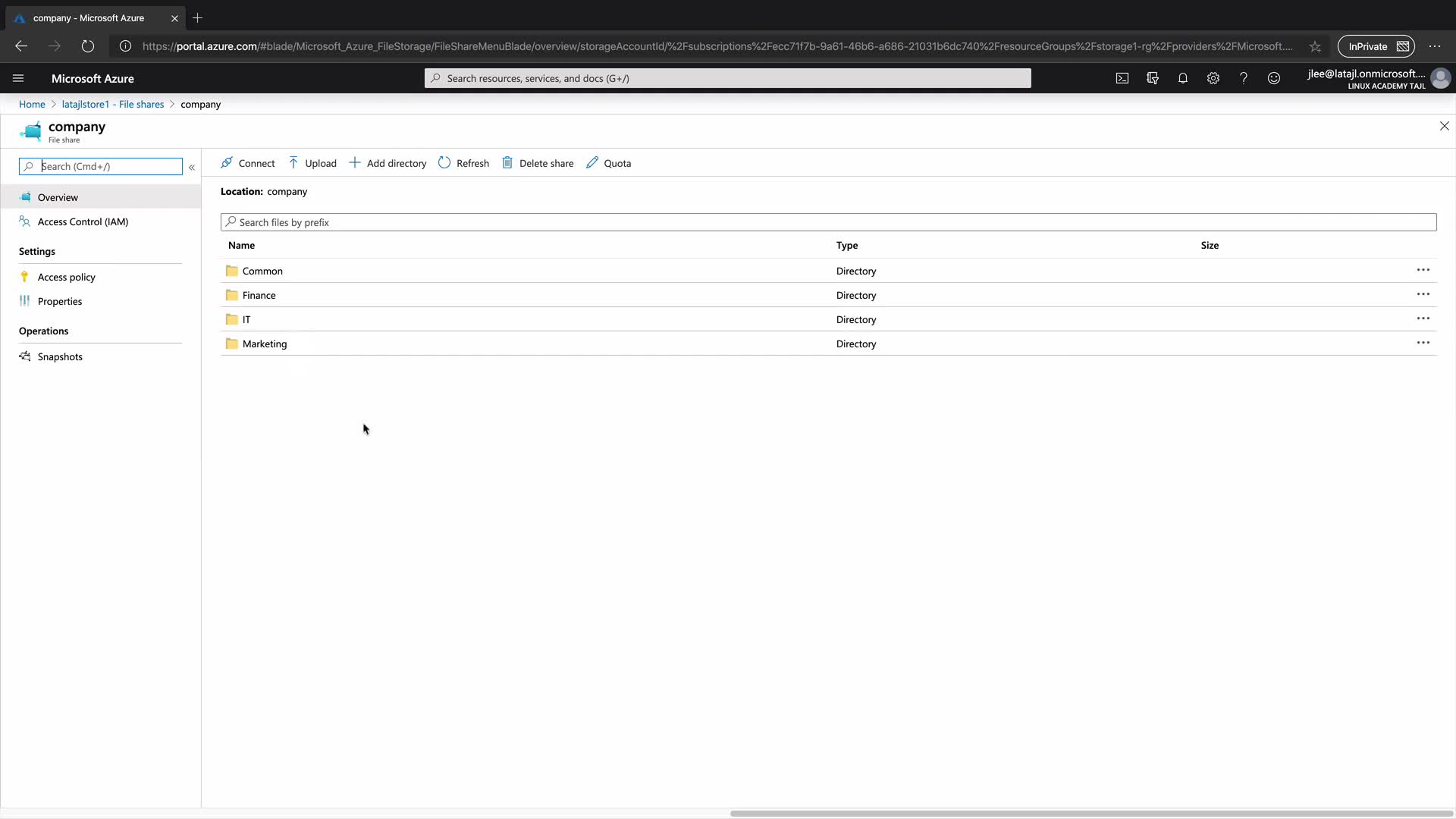Viewport: 1456px width, 819px height.
Task: Collapse the left menu pane chevron
Action: click(x=192, y=167)
